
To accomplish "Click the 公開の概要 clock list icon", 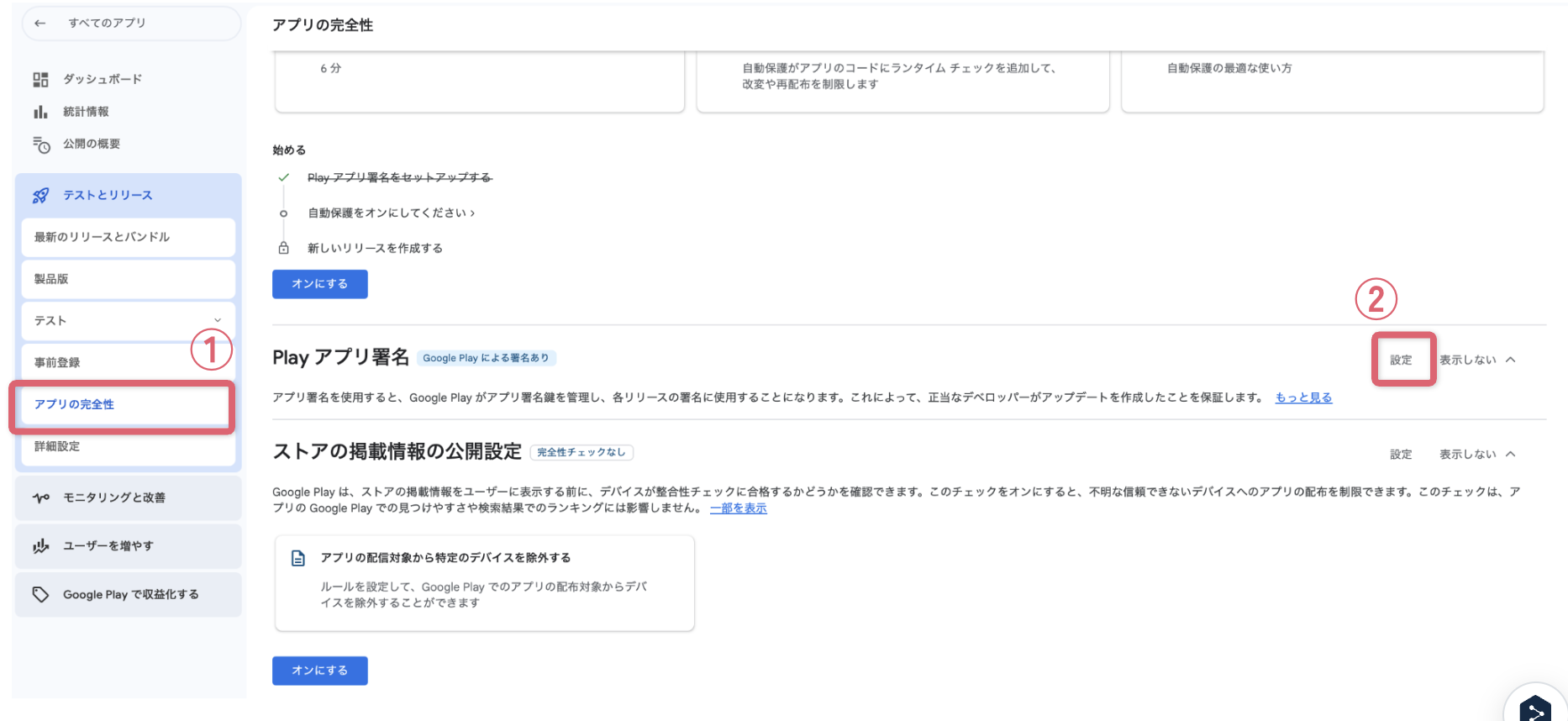I will [41, 145].
